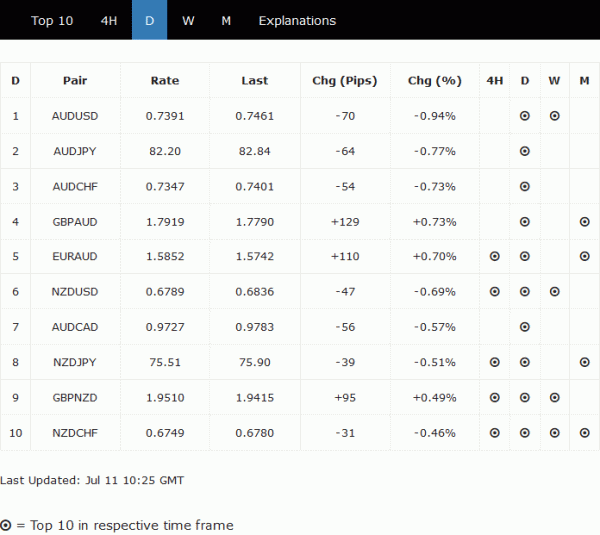Click the -0.51% change value
This screenshot has height=535, width=600.
pyautogui.click(x=435, y=362)
